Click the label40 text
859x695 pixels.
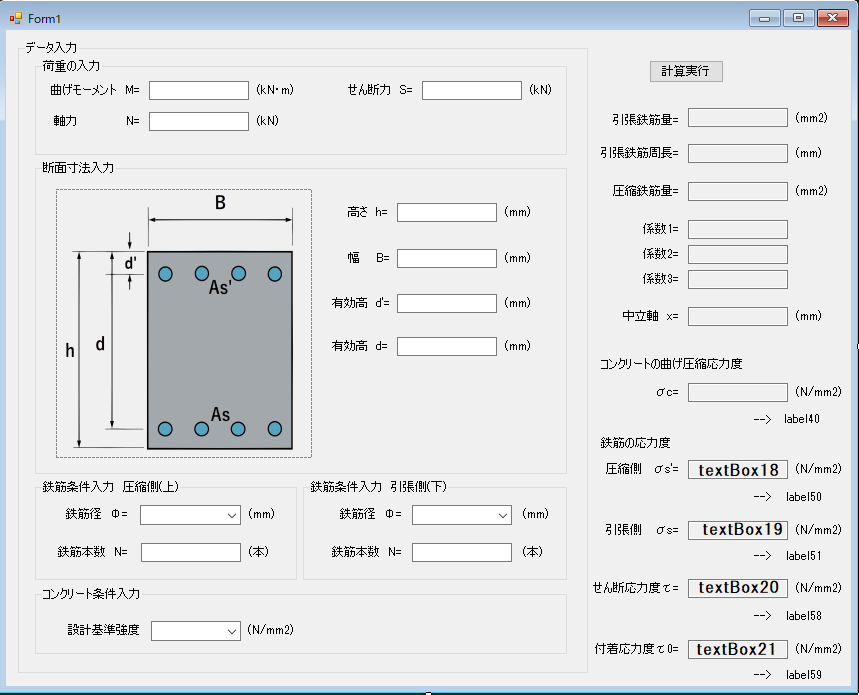point(801,419)
